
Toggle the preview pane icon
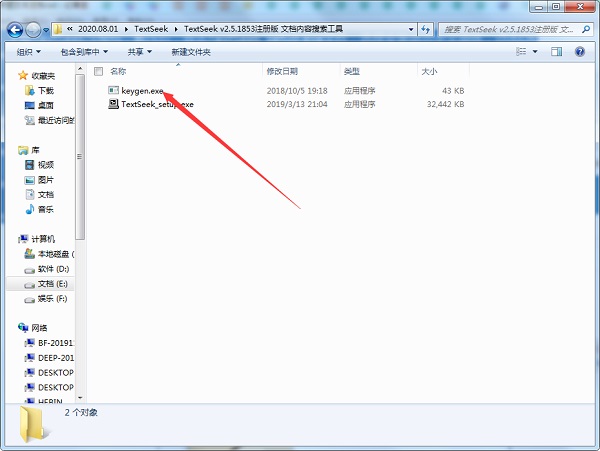(556, 52)
